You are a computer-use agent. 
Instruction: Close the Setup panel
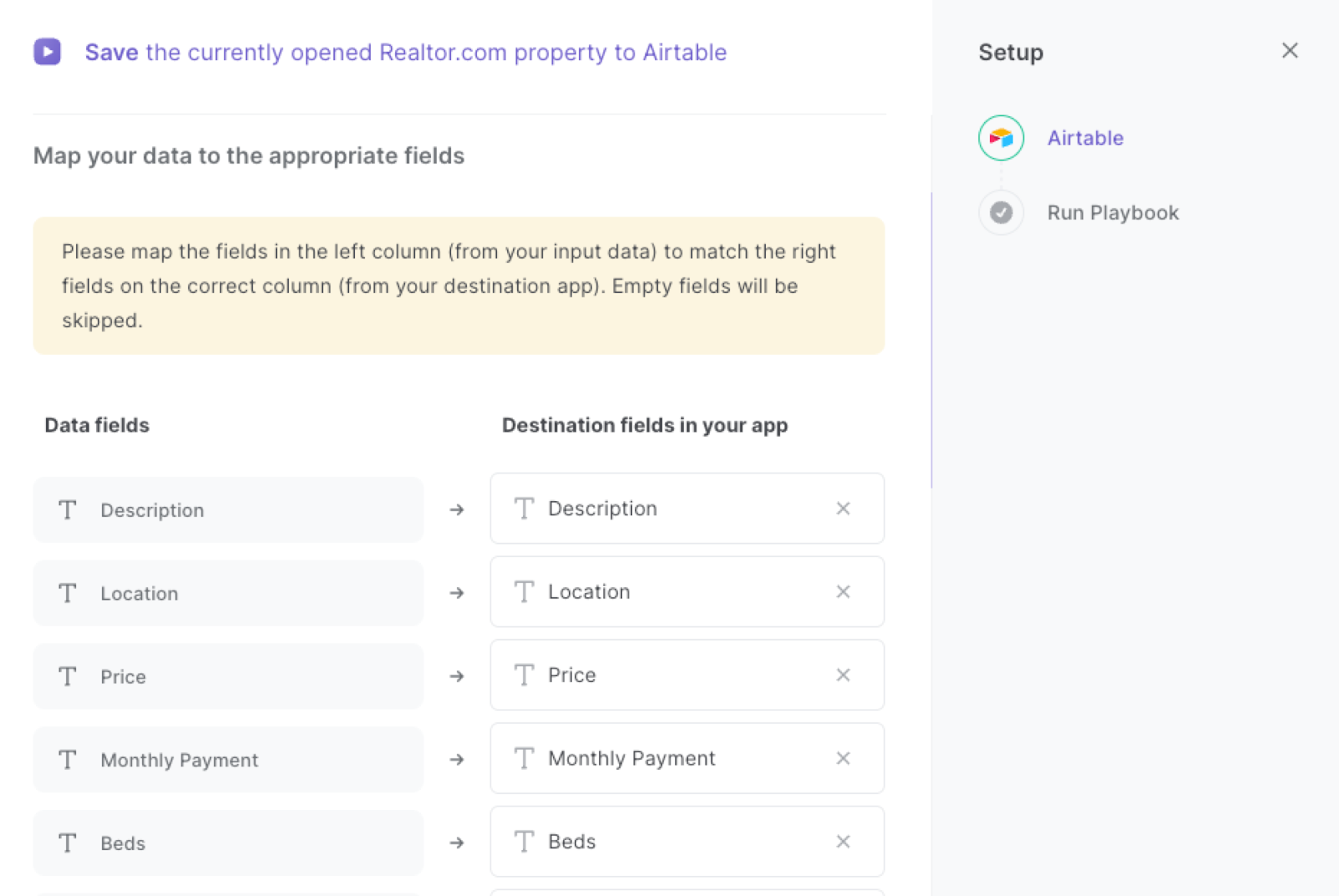point(1290,51)
